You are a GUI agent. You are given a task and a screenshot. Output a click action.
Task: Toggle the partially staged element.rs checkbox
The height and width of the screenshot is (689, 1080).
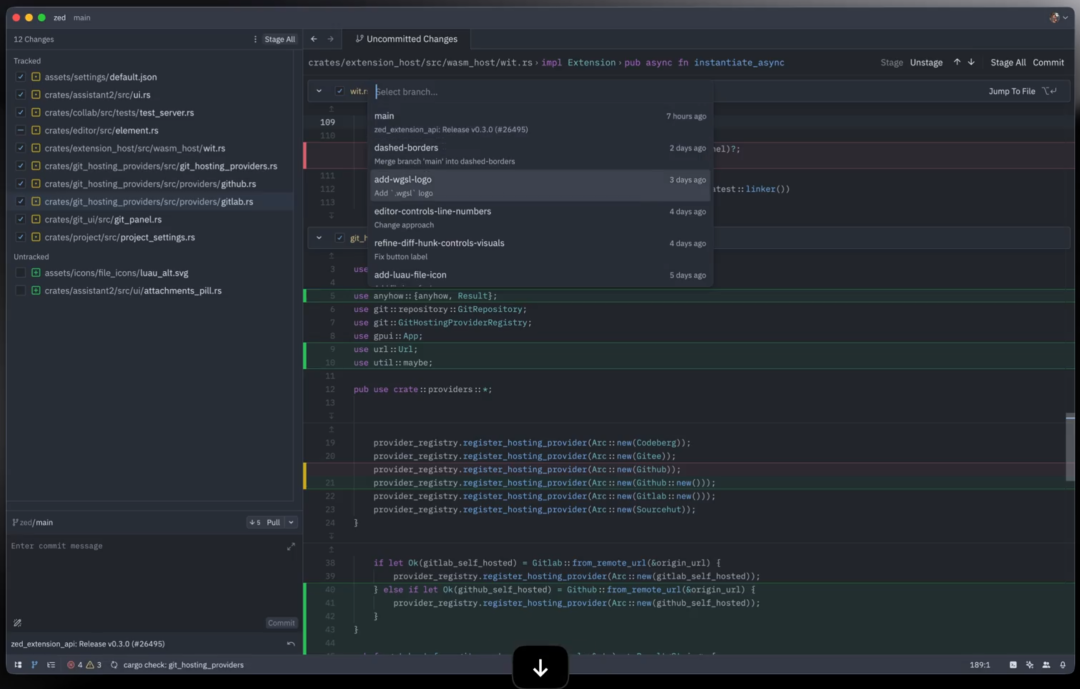point(20,131)
